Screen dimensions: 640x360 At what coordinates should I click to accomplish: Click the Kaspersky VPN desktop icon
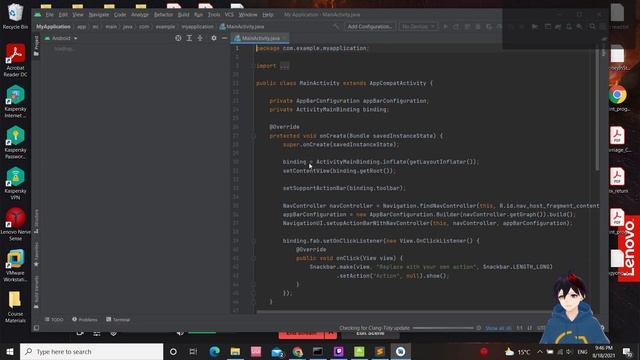coord(16,184)
